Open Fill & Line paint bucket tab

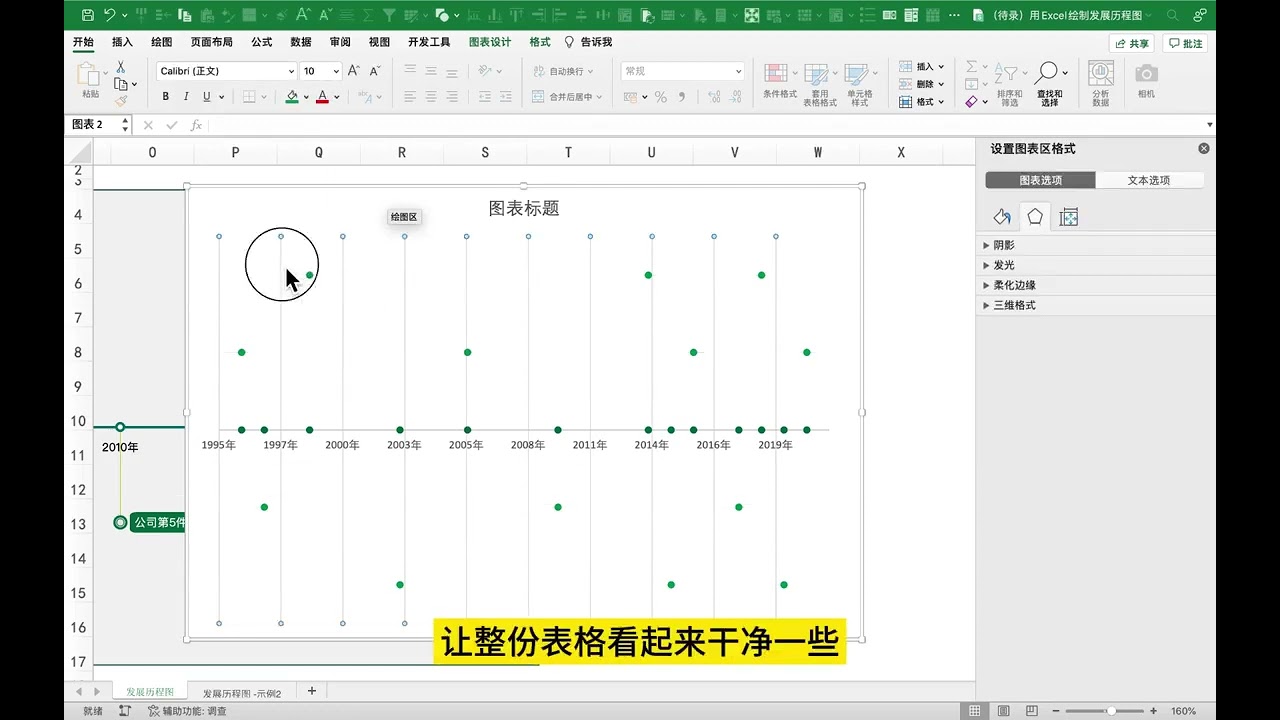pyautogui.click(x=1002, y=217)
